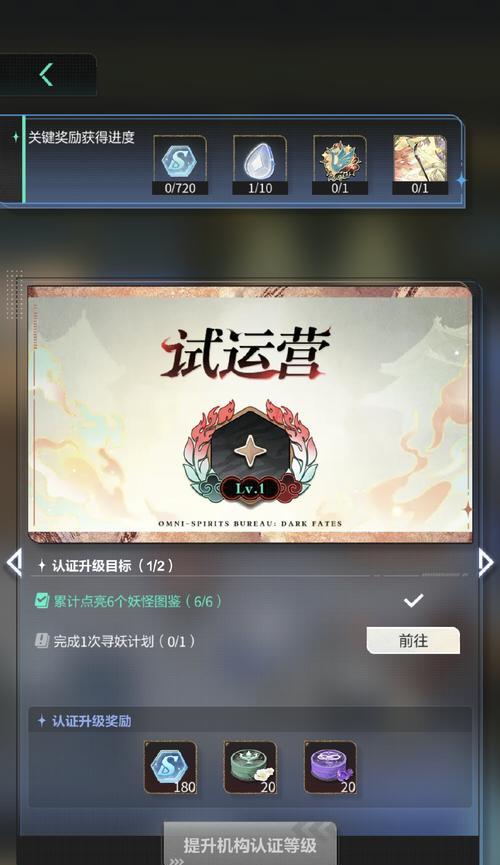The height and width of the screenshot is (865, 500).
Task: Toggle the completed 妖怪图鉴 checkbox
Action: [42, 601]
